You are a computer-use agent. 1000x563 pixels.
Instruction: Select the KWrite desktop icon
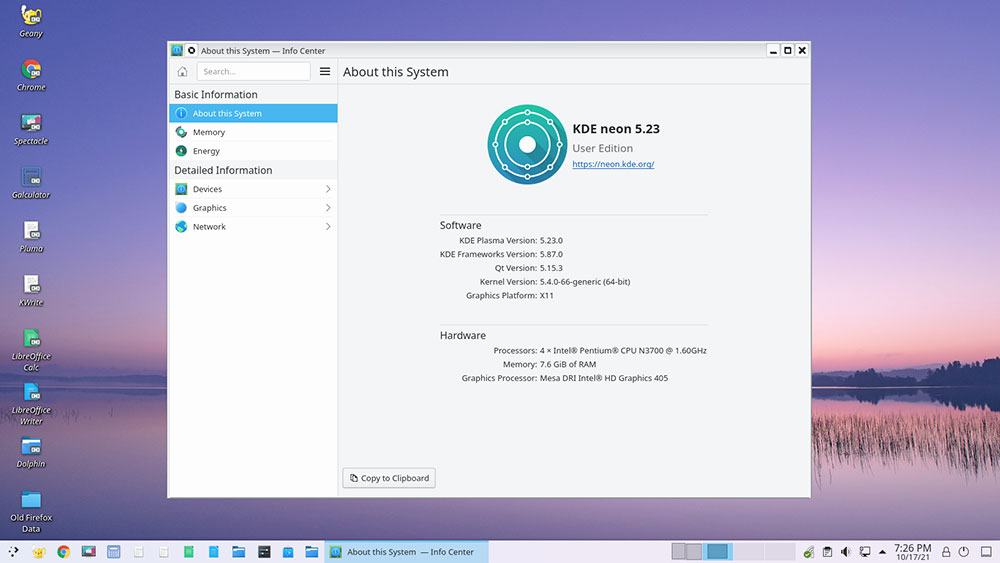(x=31, y=291)
